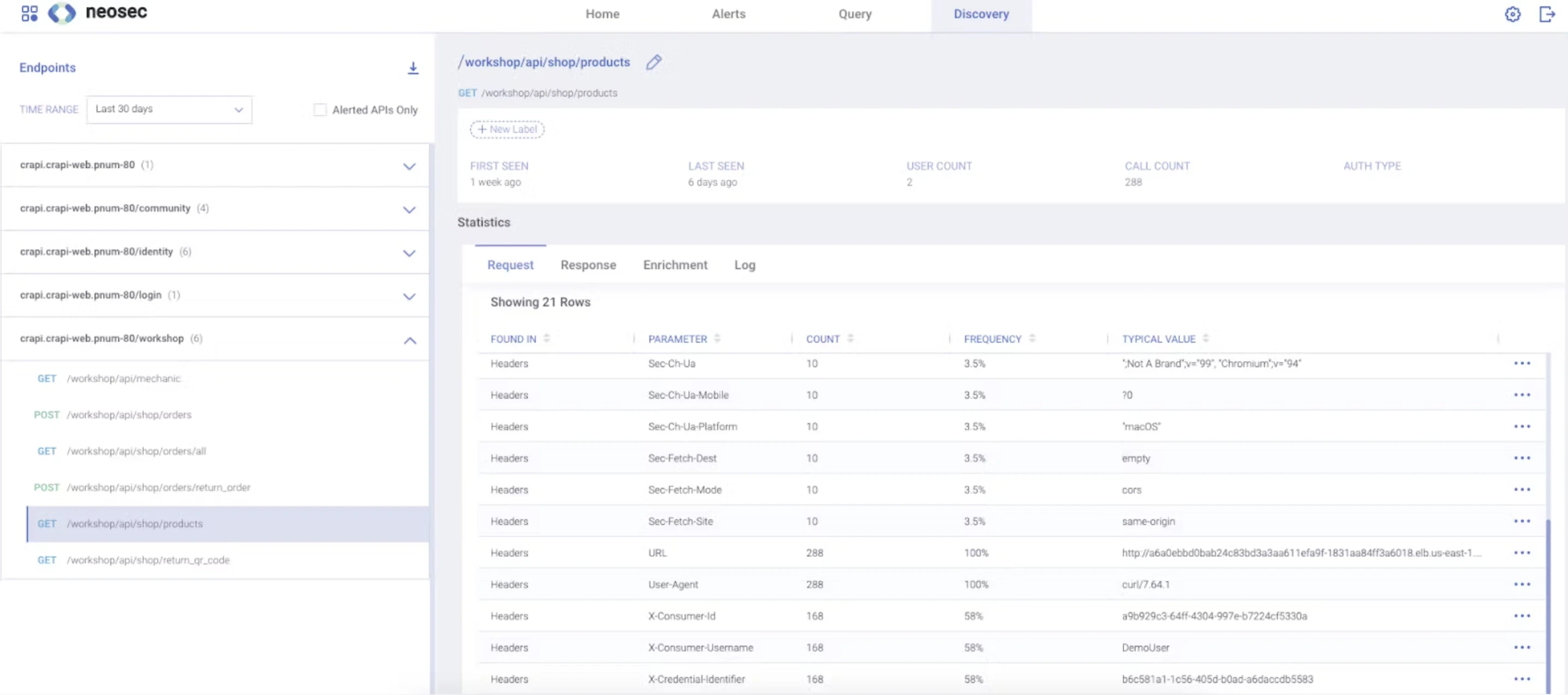Click the New Label button
The width and height of the screenshot is (1568, 695).
506,129
